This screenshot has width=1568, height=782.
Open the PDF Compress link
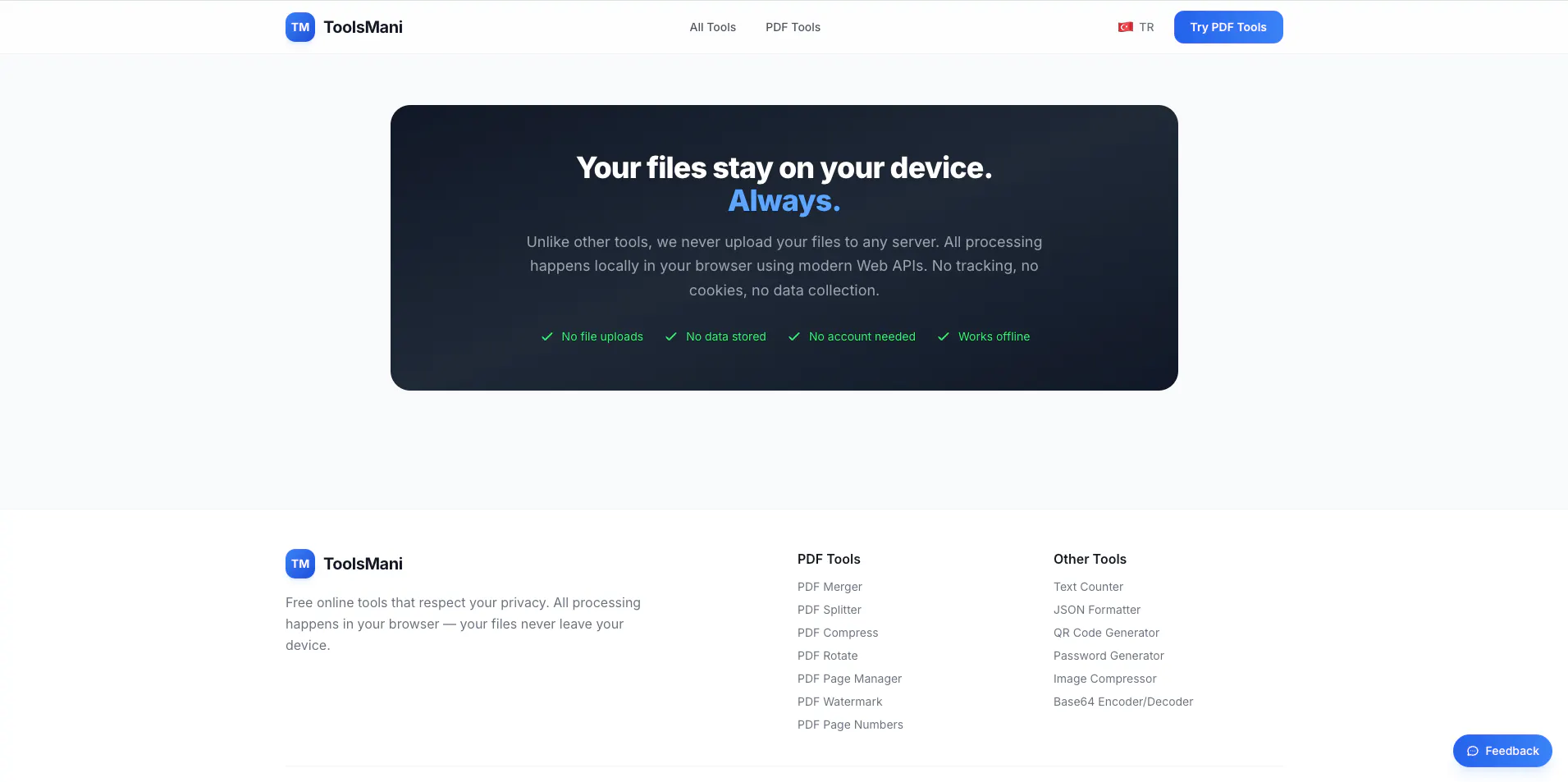(838, 633)
